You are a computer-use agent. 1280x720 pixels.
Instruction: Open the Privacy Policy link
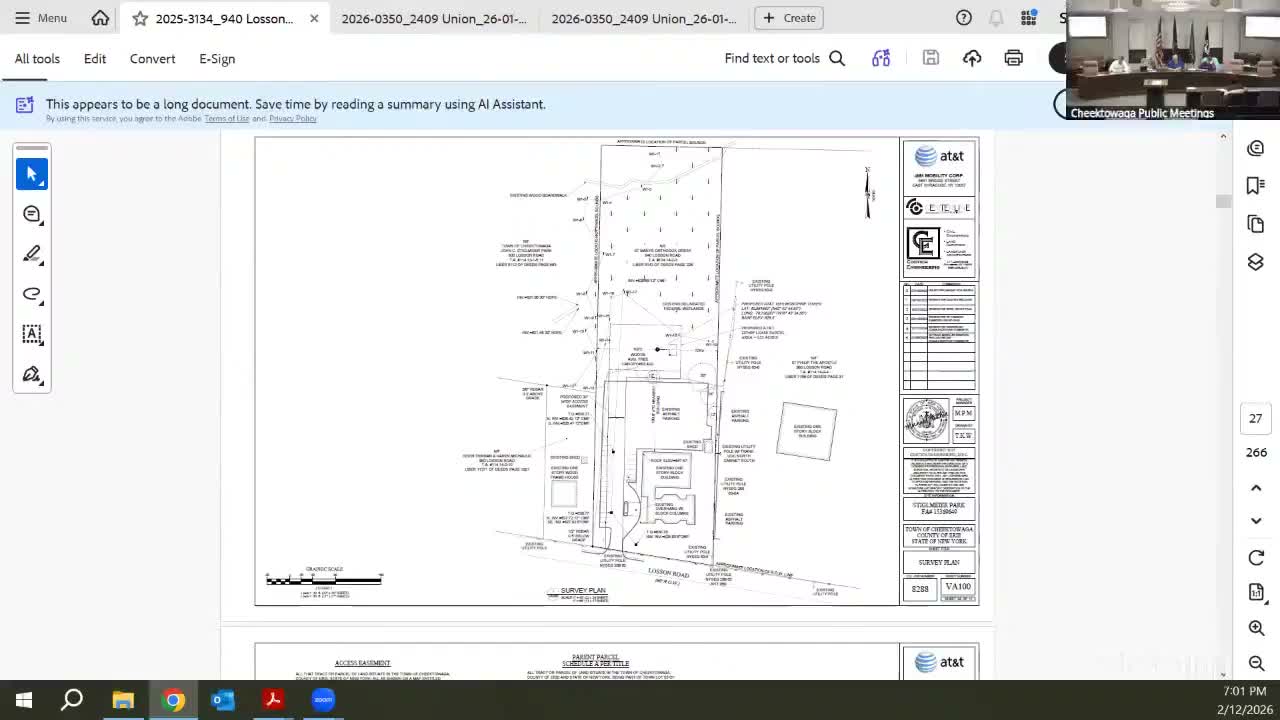[293, 119]
